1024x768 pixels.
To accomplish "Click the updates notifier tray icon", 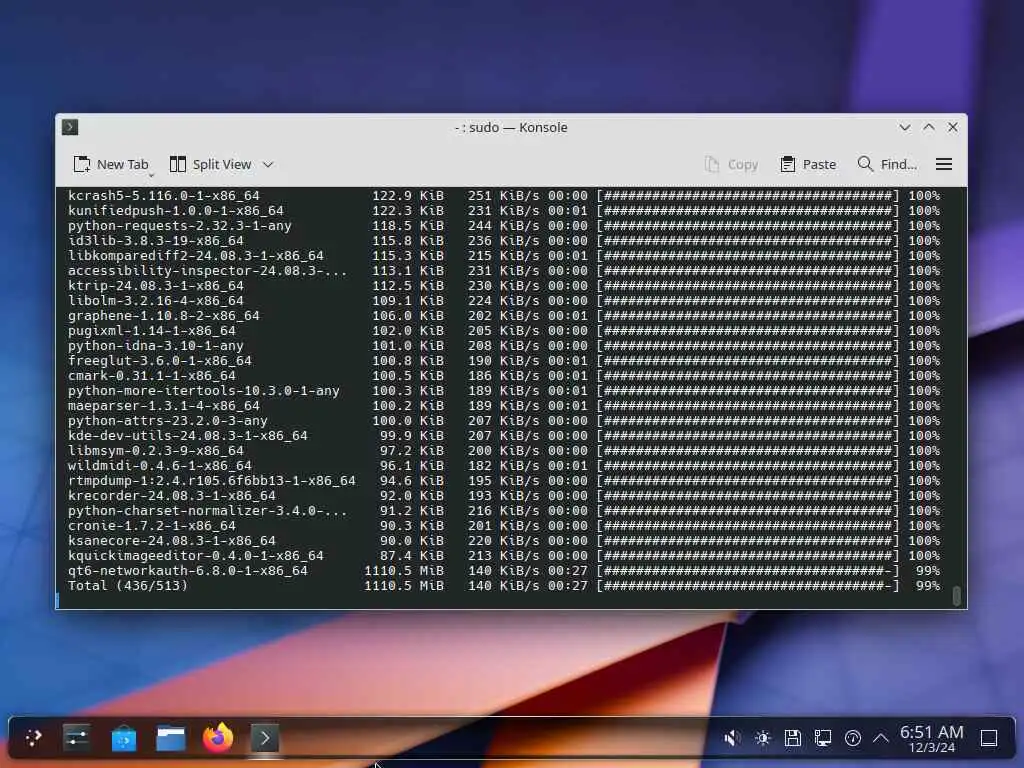I will [853, 738].
